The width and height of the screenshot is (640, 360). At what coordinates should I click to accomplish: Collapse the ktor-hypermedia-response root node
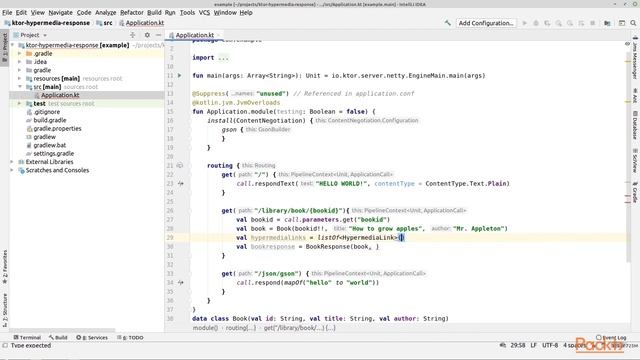(x=12, y=45)
